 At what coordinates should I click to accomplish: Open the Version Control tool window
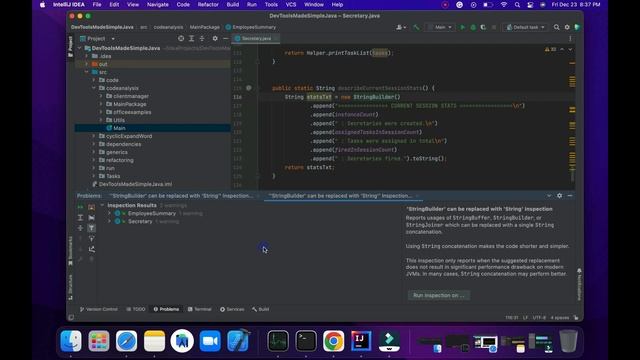(98, 309)
